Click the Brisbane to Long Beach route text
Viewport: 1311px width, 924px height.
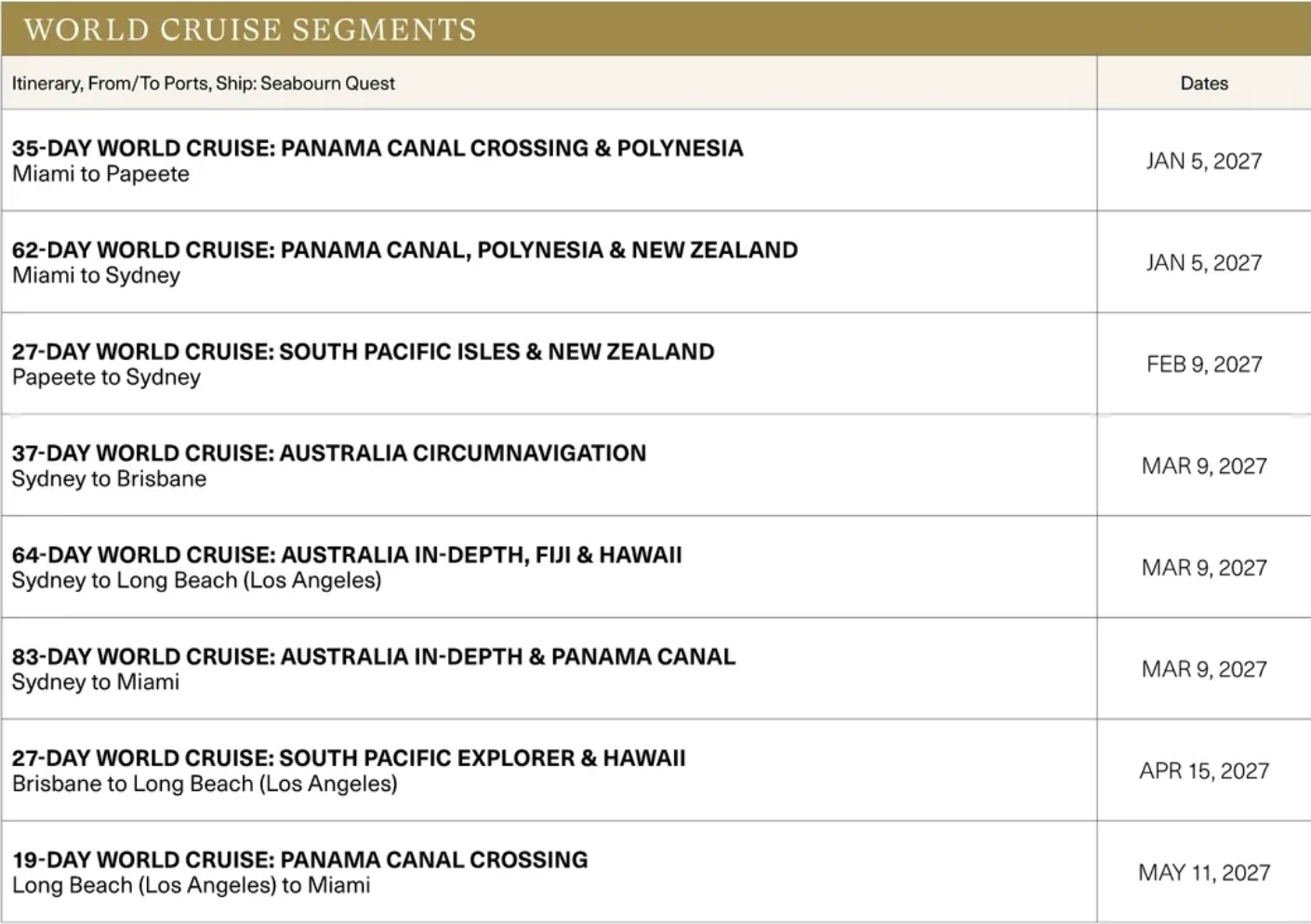205,785
